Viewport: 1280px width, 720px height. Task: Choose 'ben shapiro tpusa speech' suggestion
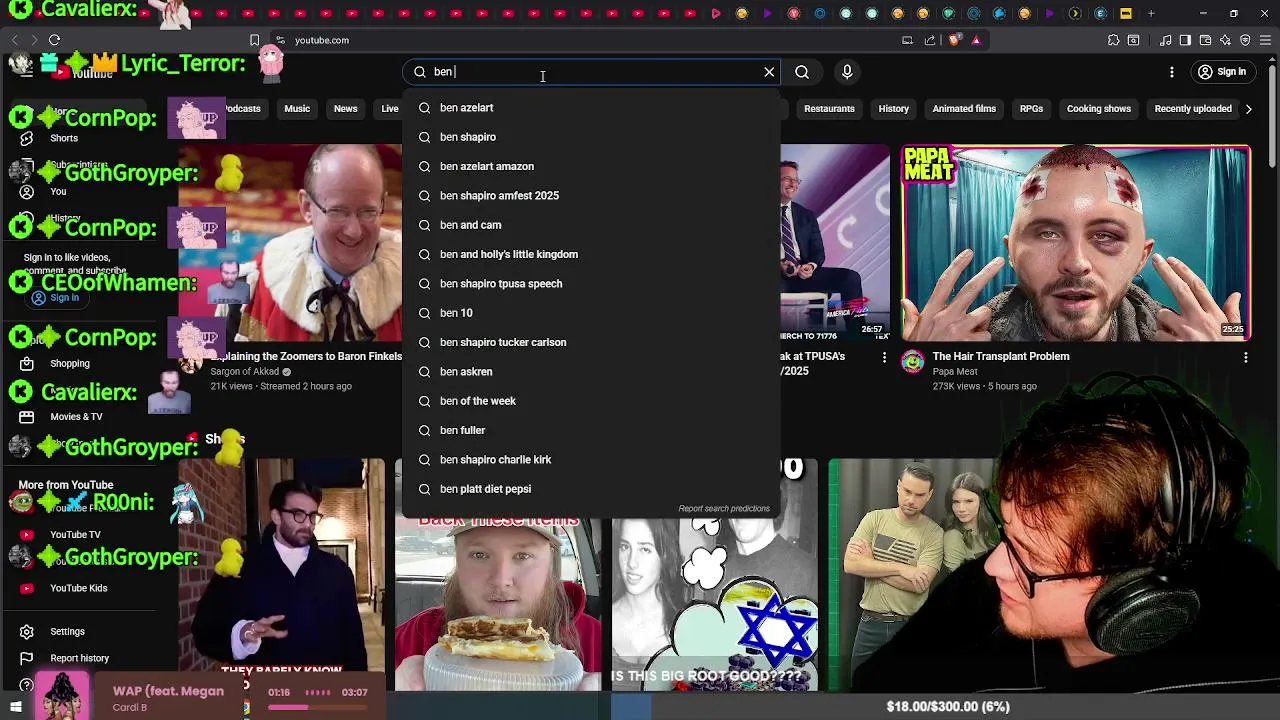(x=591, y=284)
